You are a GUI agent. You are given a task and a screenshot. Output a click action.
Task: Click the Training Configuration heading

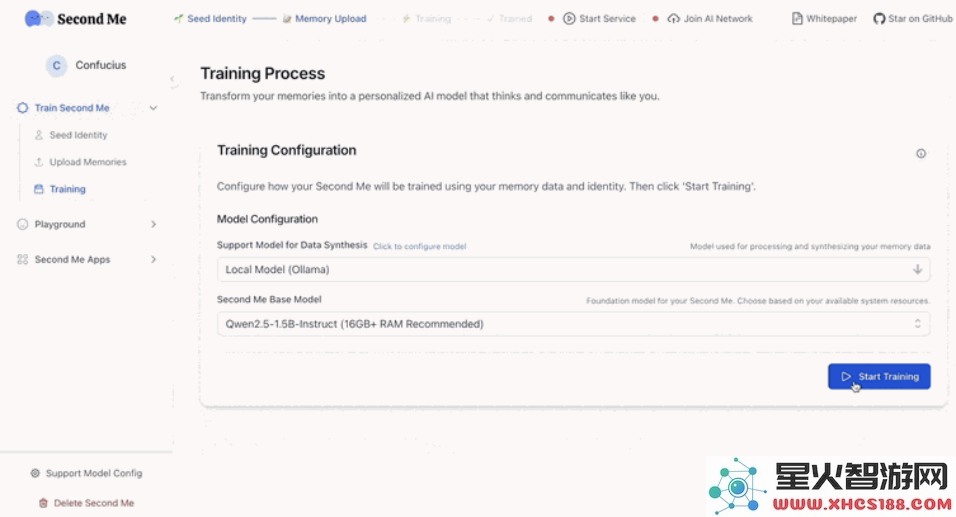click(287, 150)
